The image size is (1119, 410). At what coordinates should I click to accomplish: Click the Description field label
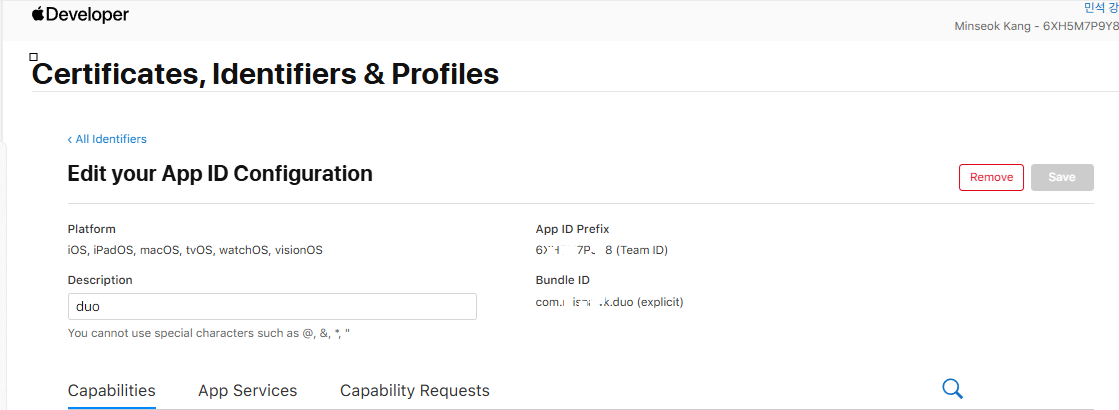[100, 280]
